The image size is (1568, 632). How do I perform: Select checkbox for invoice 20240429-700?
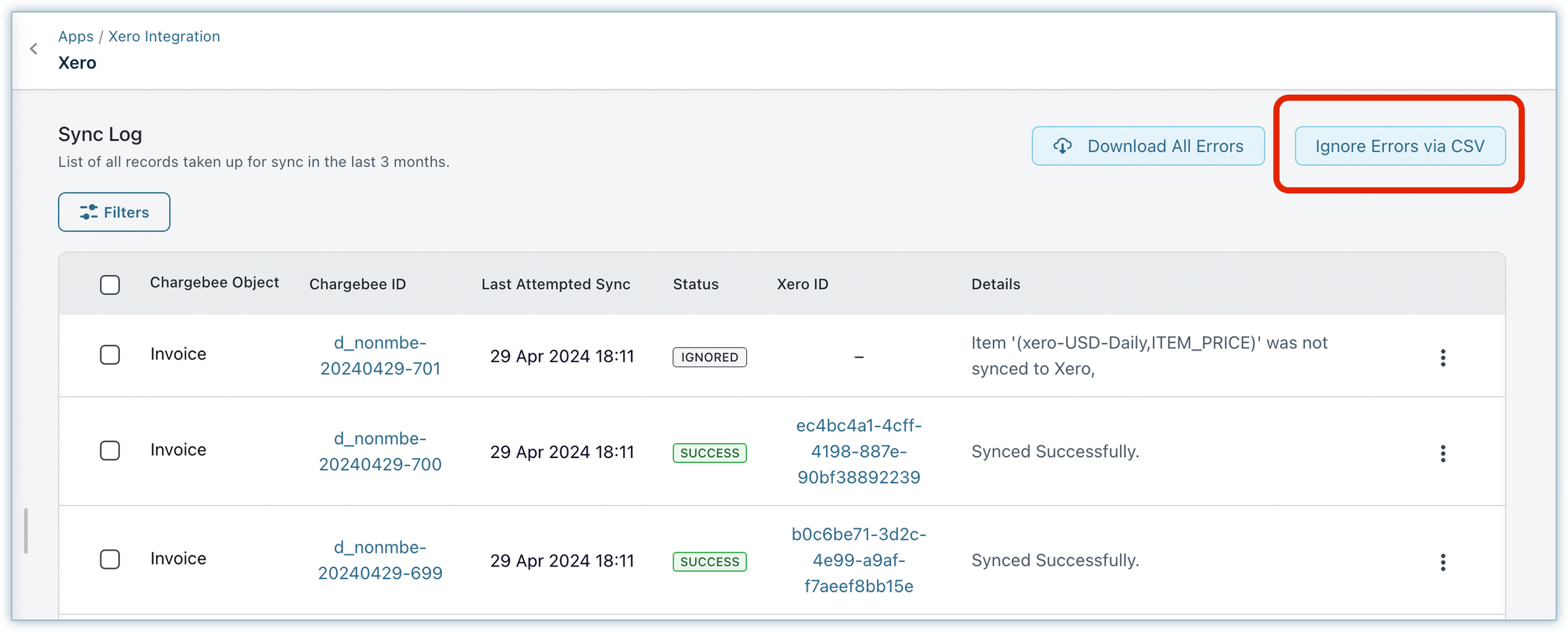click(x=110, y=451)
